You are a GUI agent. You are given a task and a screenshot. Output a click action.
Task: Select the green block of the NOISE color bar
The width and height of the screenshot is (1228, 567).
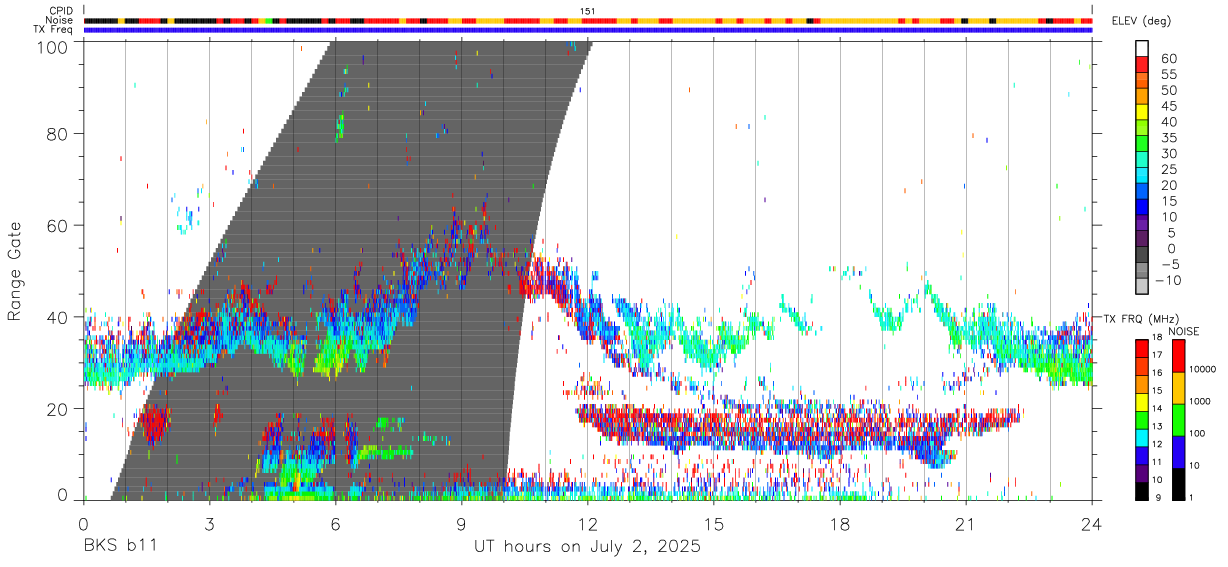tap(1177, 419)
